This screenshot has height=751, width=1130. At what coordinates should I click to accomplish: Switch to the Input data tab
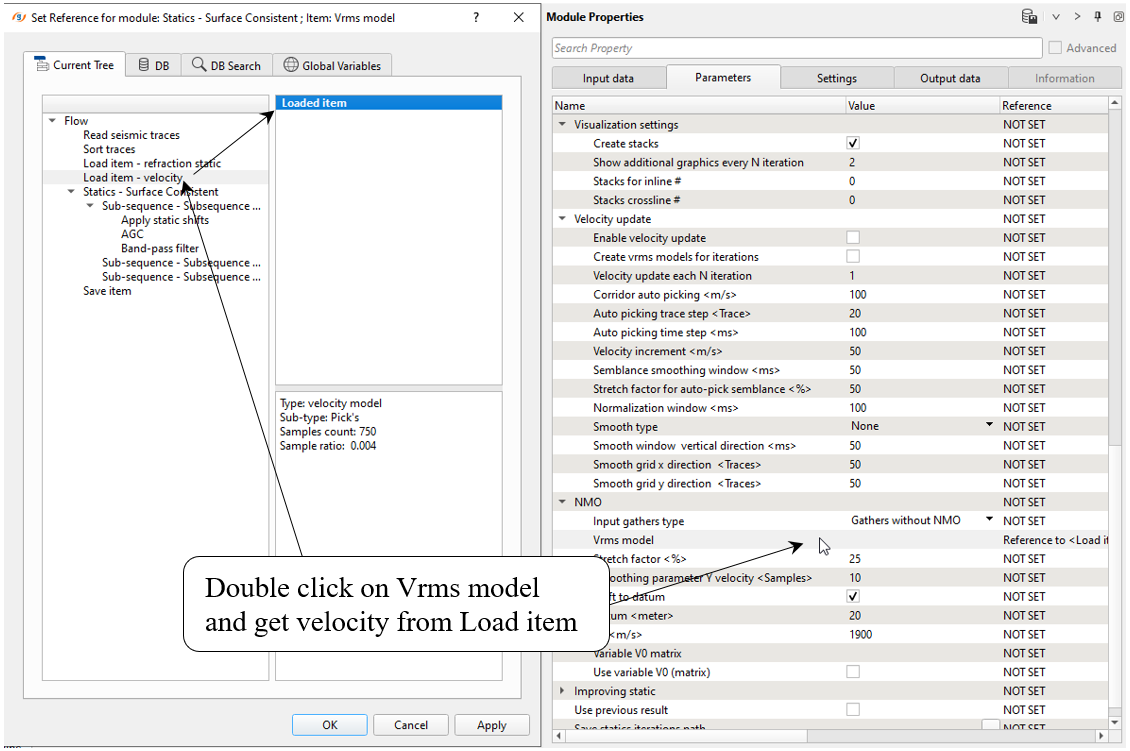(x=608, y=78)
